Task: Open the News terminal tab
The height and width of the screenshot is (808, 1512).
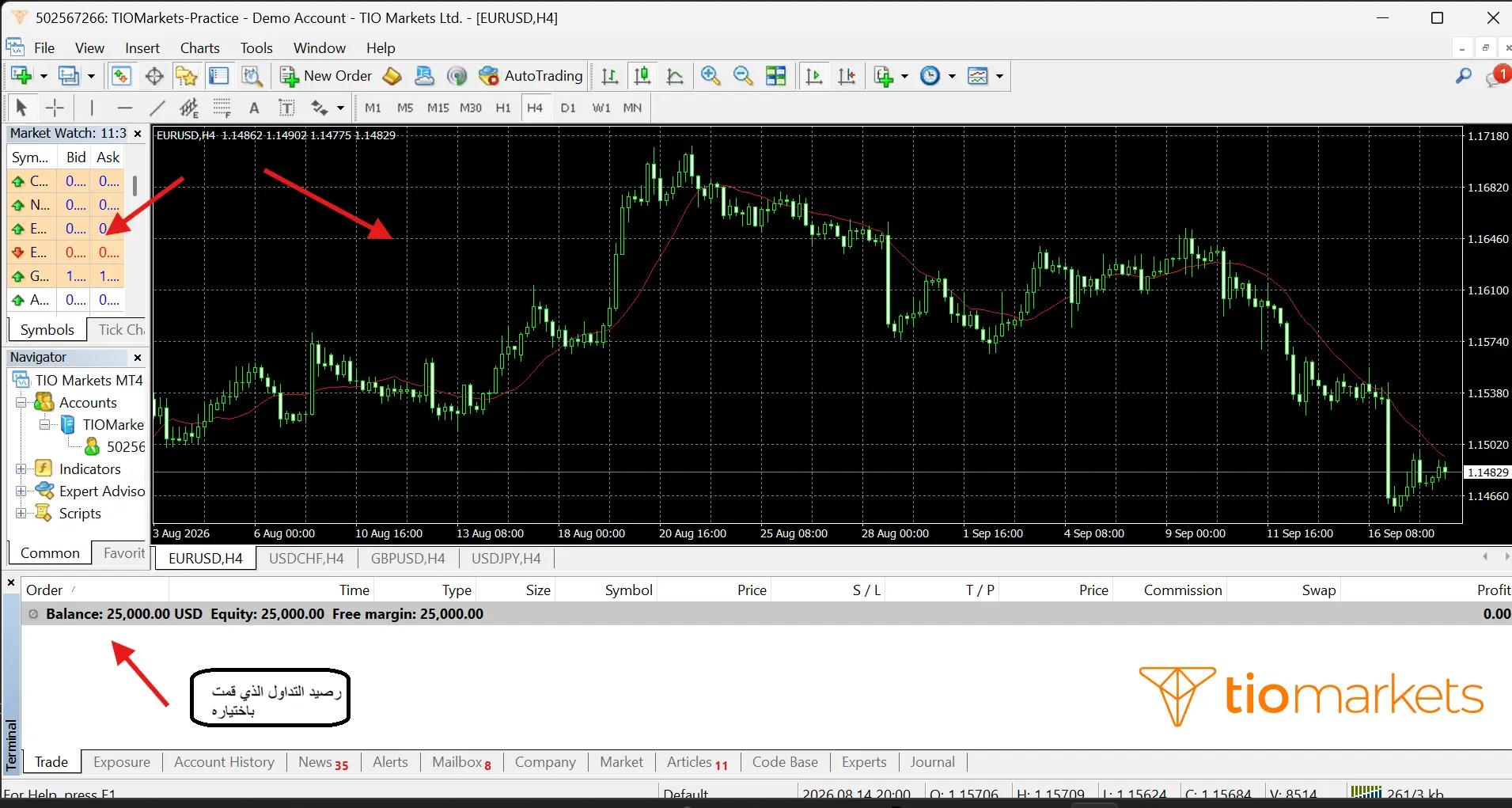Action: point(323,762)
